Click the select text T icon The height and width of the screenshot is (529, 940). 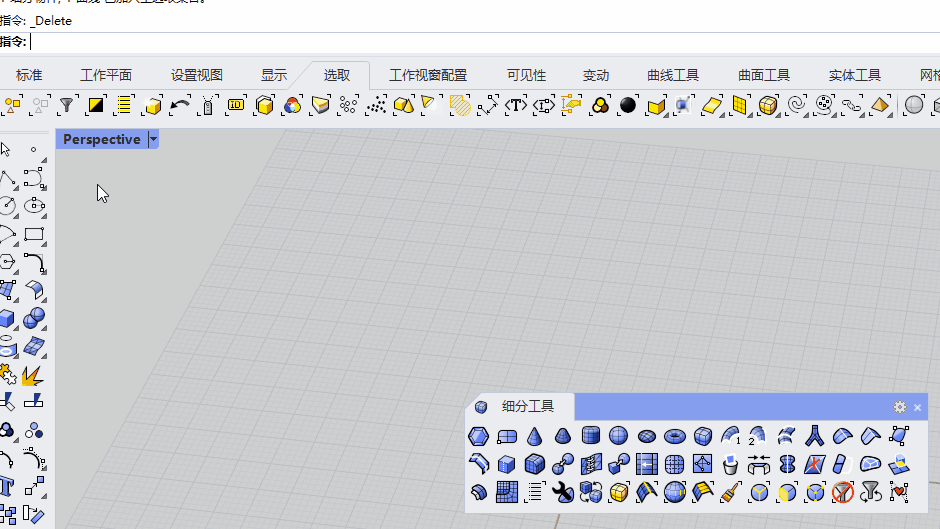click(x=516, y=106)
